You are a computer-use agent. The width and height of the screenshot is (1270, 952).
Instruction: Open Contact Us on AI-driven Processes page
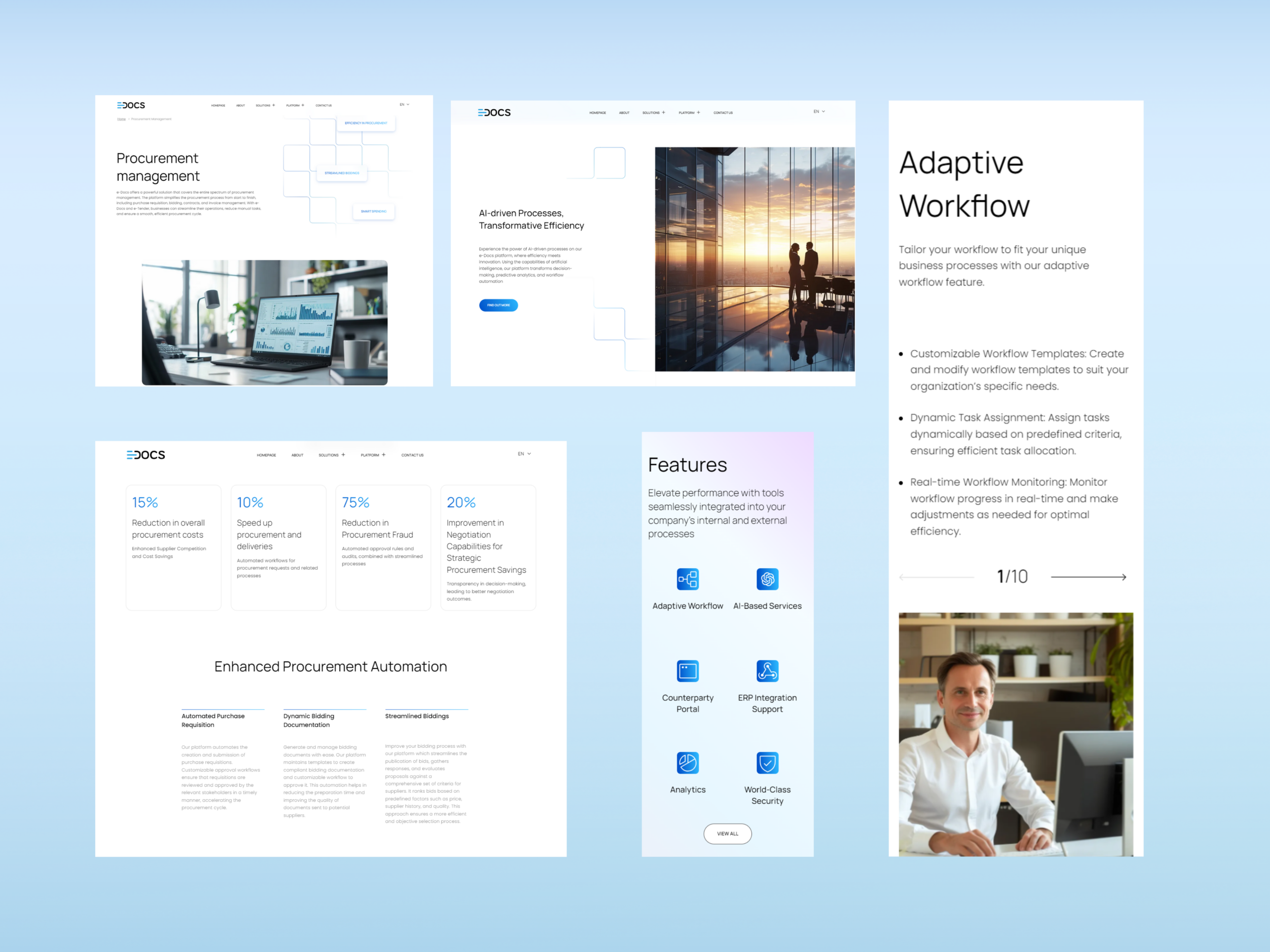click(723, 113)
